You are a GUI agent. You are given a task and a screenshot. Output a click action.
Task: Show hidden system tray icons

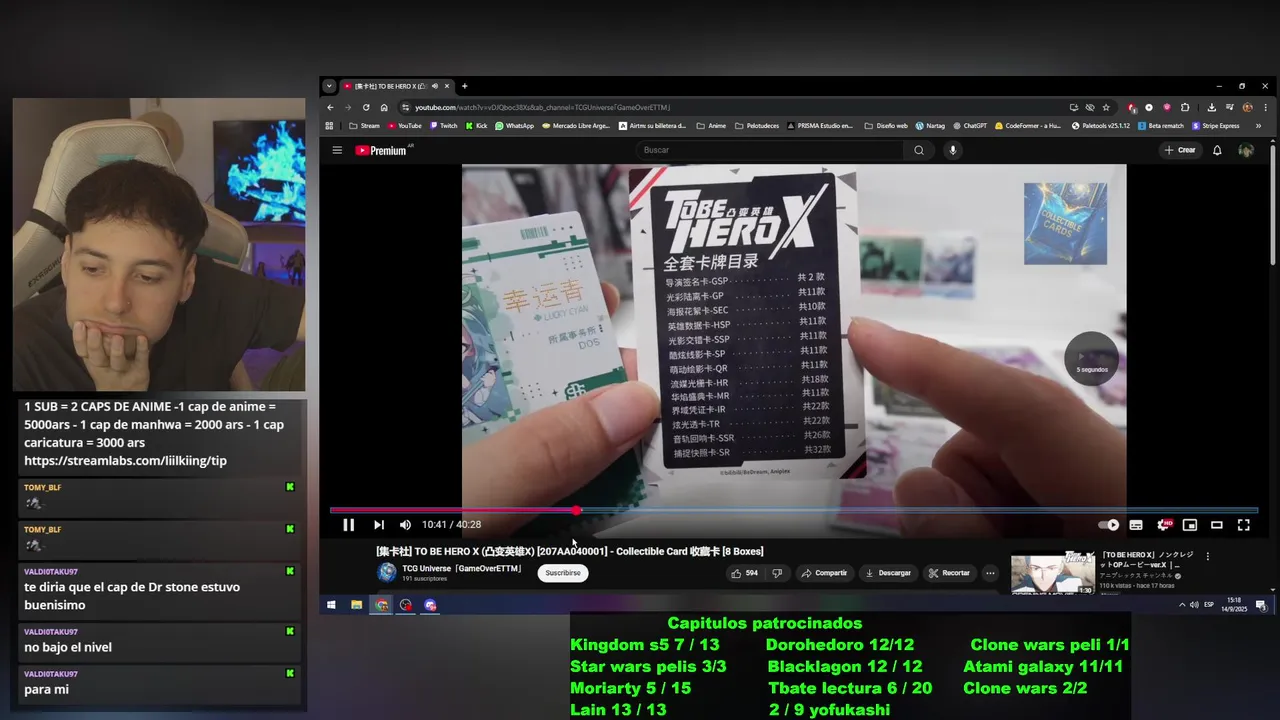(1182, 605)
